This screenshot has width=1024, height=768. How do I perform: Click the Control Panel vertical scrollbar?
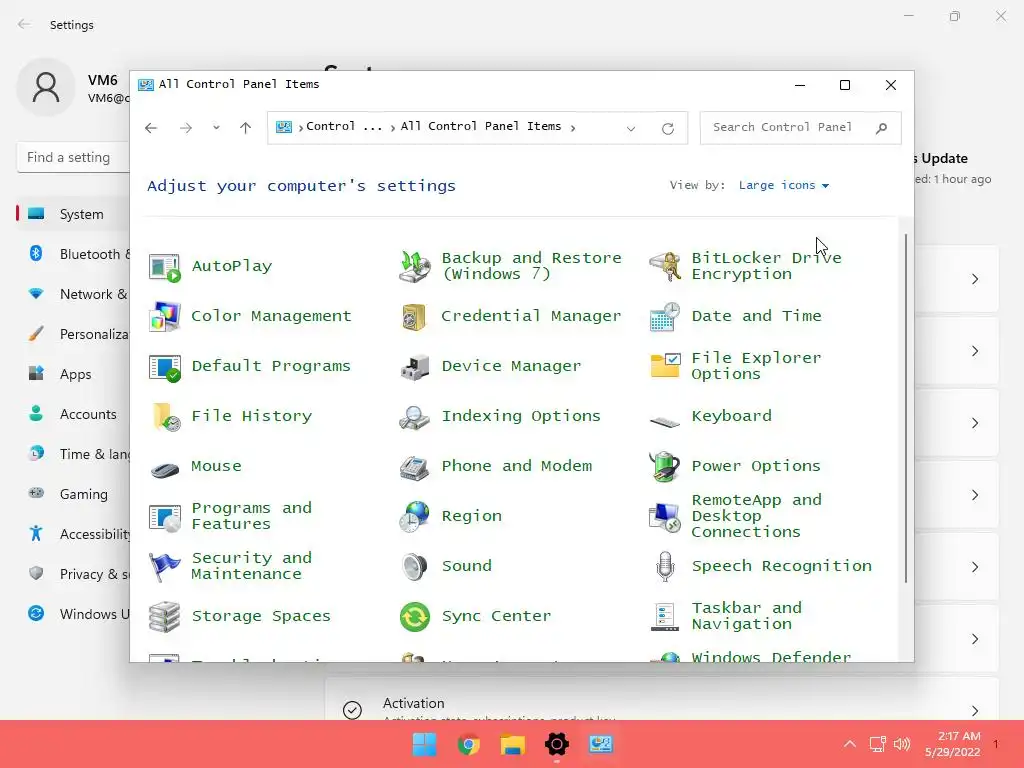pyautogui.click(x=906, y=408)
